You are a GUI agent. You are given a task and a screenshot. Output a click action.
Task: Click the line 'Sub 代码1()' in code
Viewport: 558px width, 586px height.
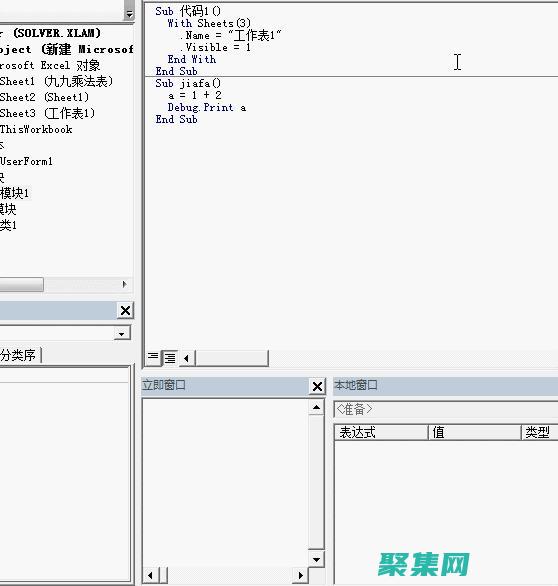click(x=188, y=11)
